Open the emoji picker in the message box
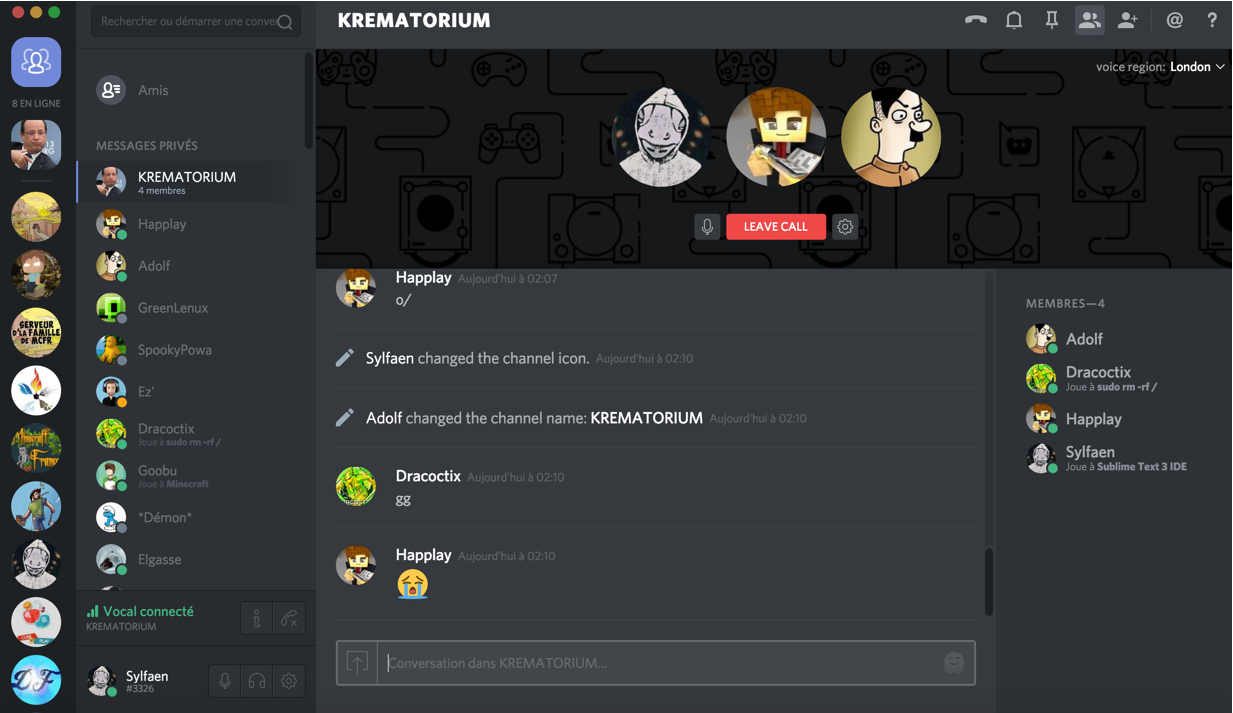This screenshot has width=1233, height=713. pos(955,663)
